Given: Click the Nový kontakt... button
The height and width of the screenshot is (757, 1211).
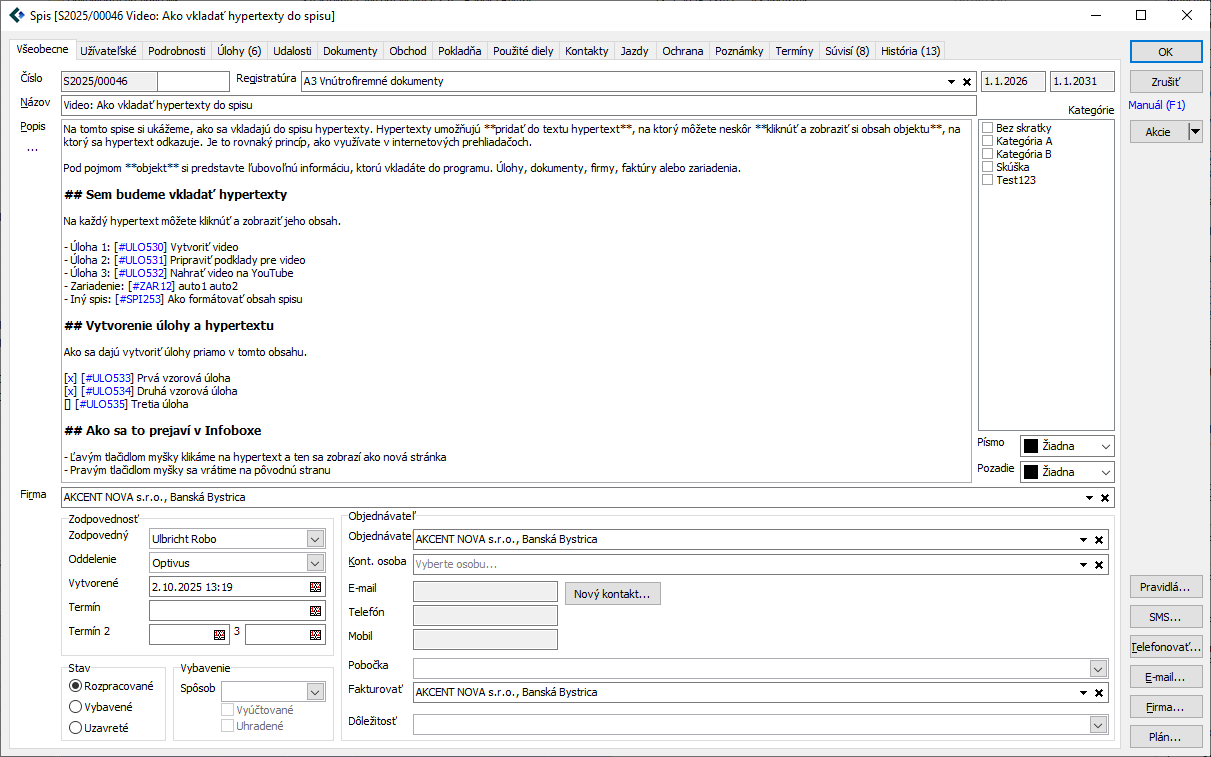Looking at the screenshot, I should click(612, 594).
